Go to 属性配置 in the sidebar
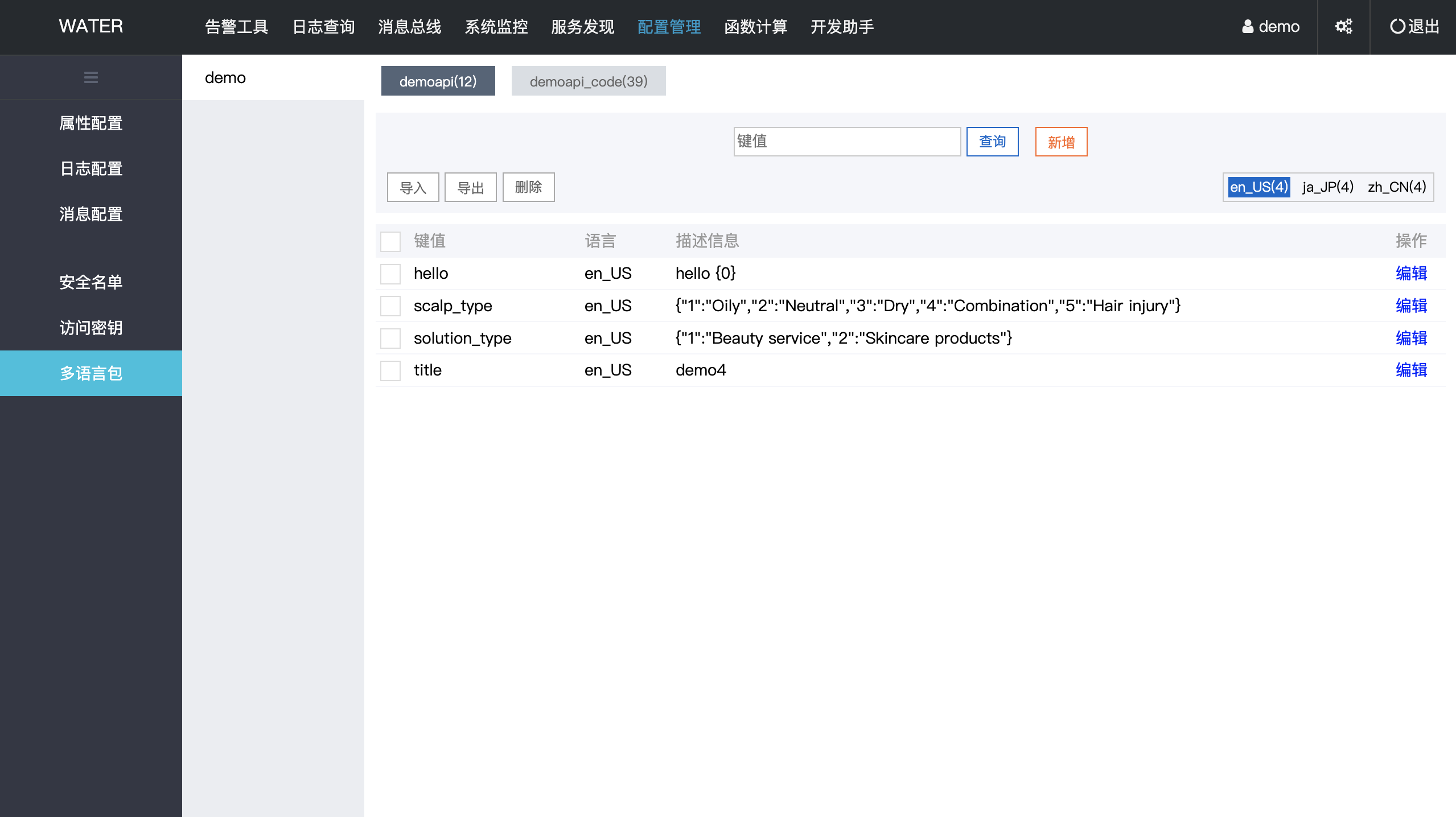Image resolution: width=1456 pixels, height=817 pixels. [91, 123]
